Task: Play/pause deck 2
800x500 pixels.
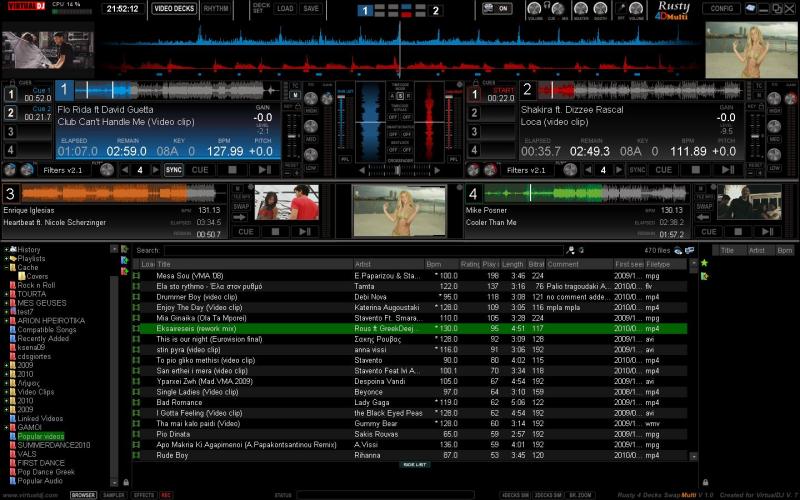Action: point(728,170)
